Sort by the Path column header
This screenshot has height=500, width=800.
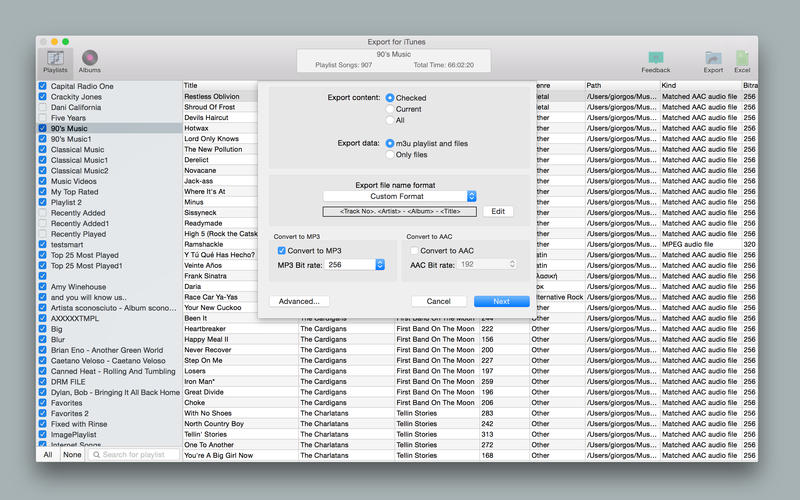click(x=622, y=85)
